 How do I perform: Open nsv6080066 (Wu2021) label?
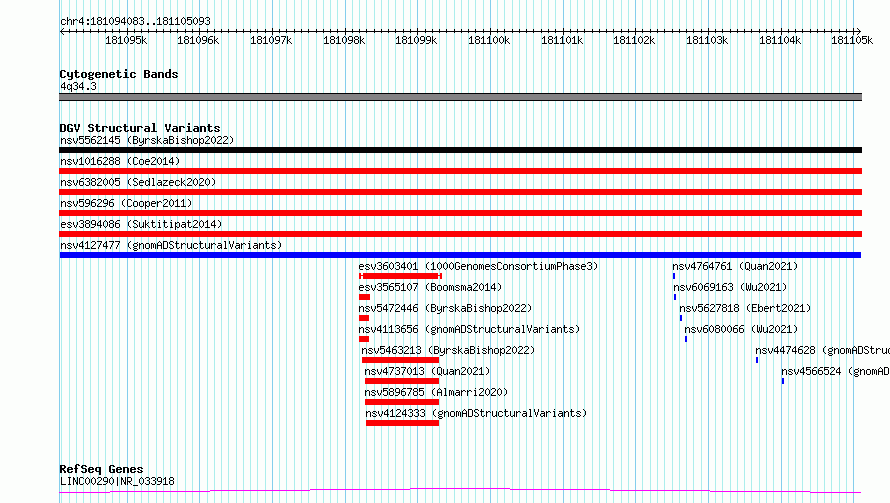click(741, 329)
